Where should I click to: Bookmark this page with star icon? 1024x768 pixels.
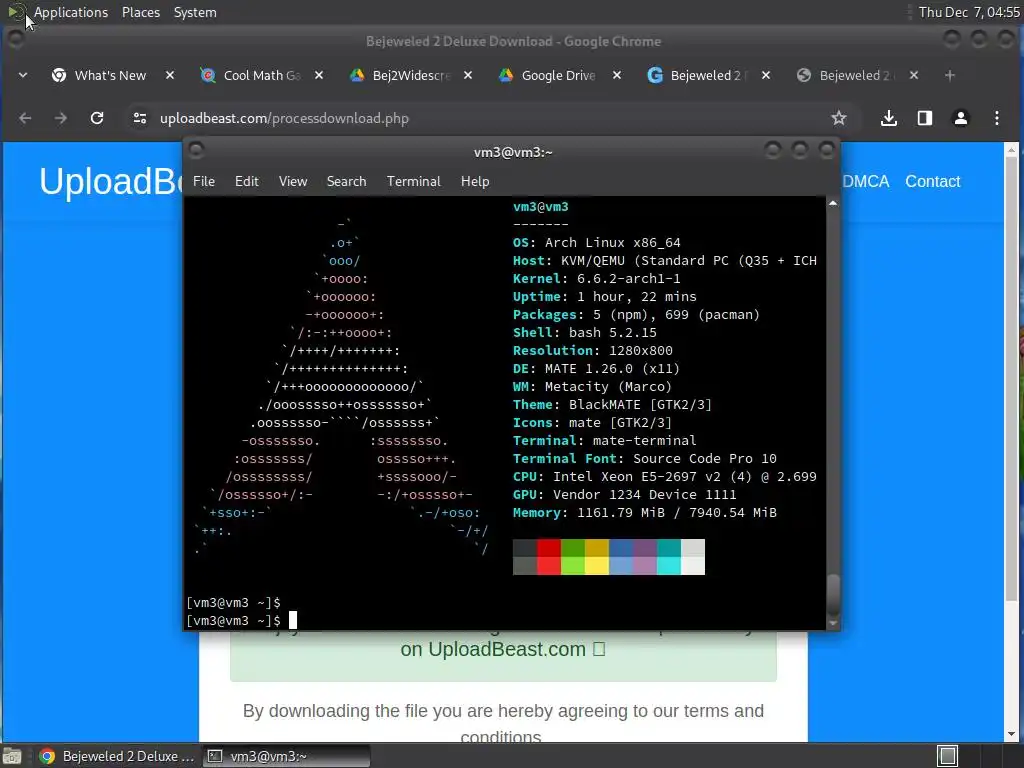coord(839,118)
